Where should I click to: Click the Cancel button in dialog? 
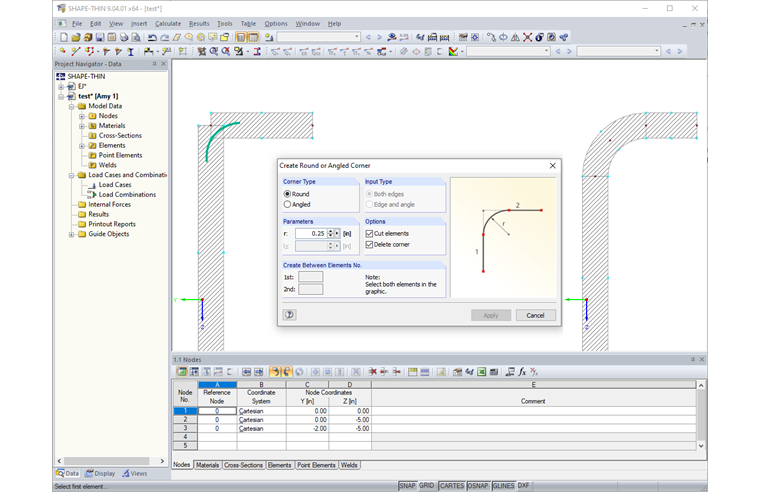pos(536,315)
